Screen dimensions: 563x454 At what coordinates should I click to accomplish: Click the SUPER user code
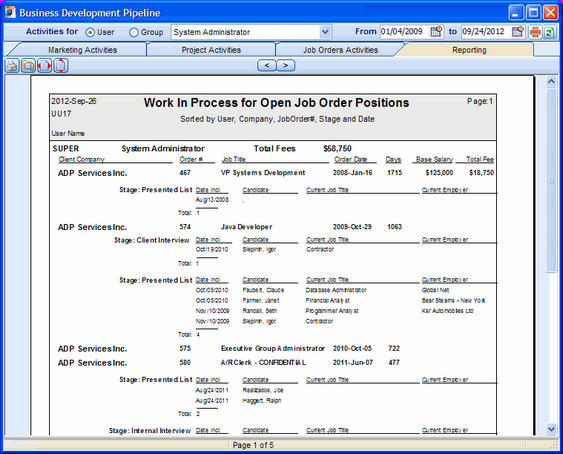click(x=66, y=149)
